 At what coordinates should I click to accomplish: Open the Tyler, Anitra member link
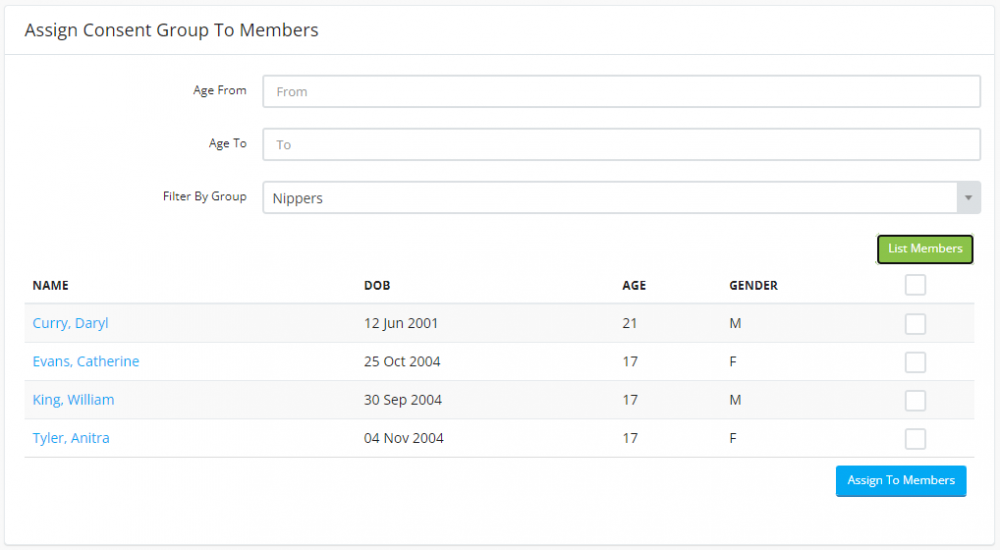click(x=71, y=438)
